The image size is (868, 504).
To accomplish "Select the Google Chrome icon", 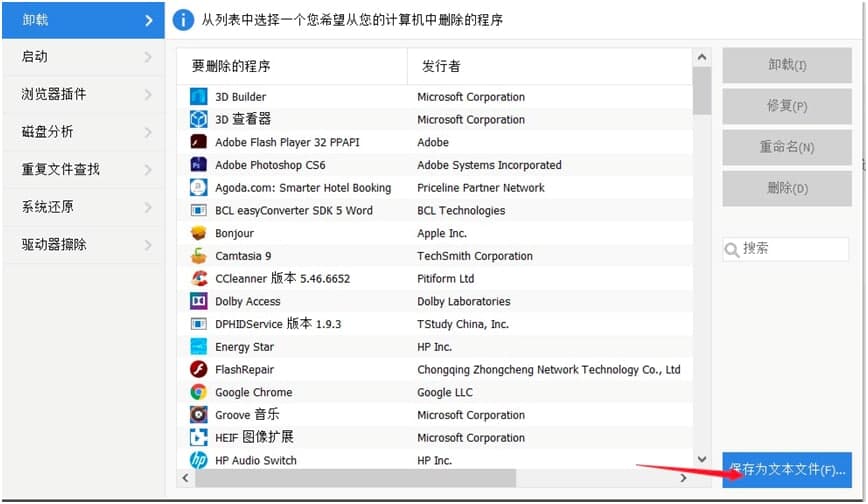I will pos(198,393).
